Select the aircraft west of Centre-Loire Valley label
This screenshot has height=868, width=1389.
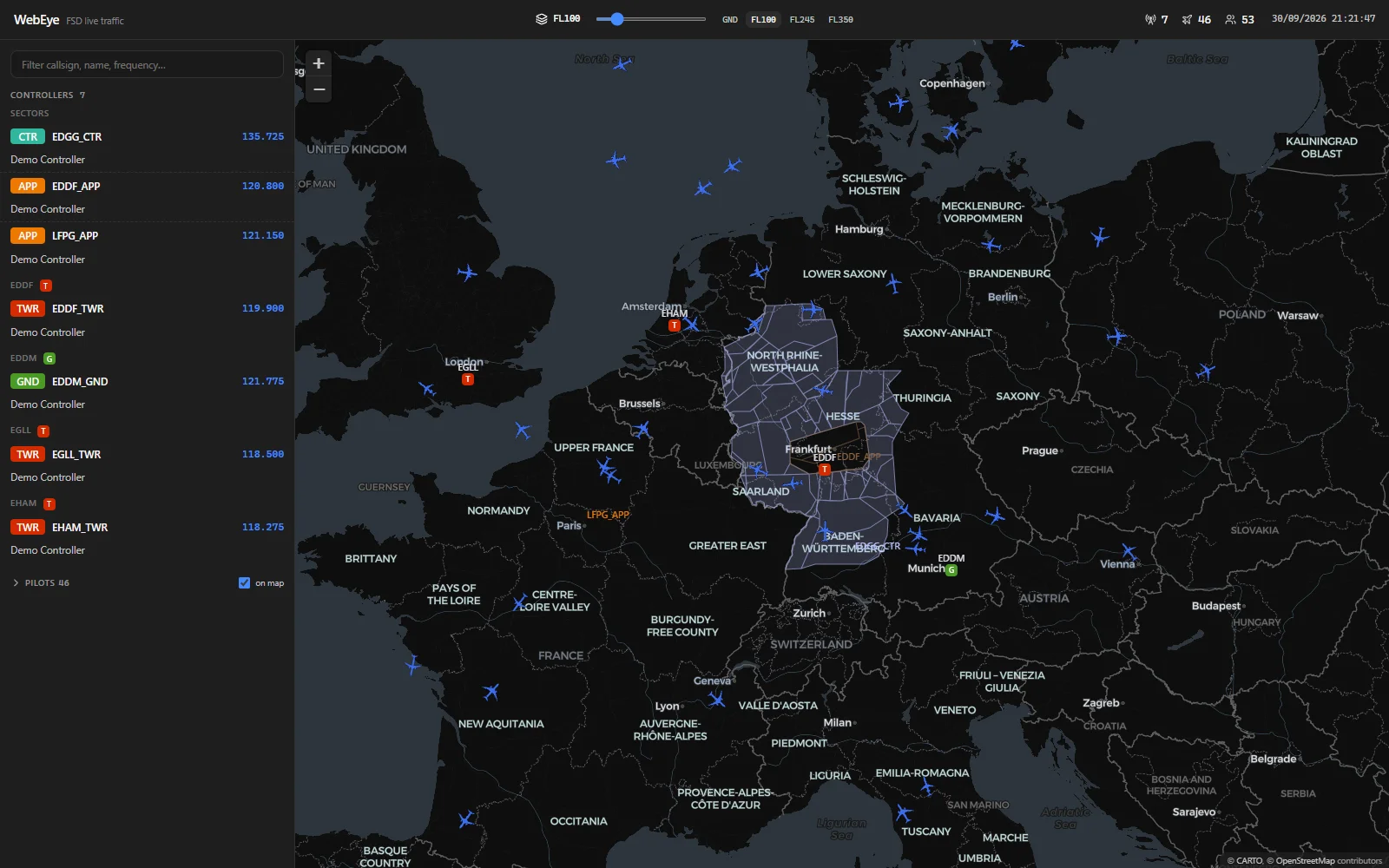click(520, 602)
